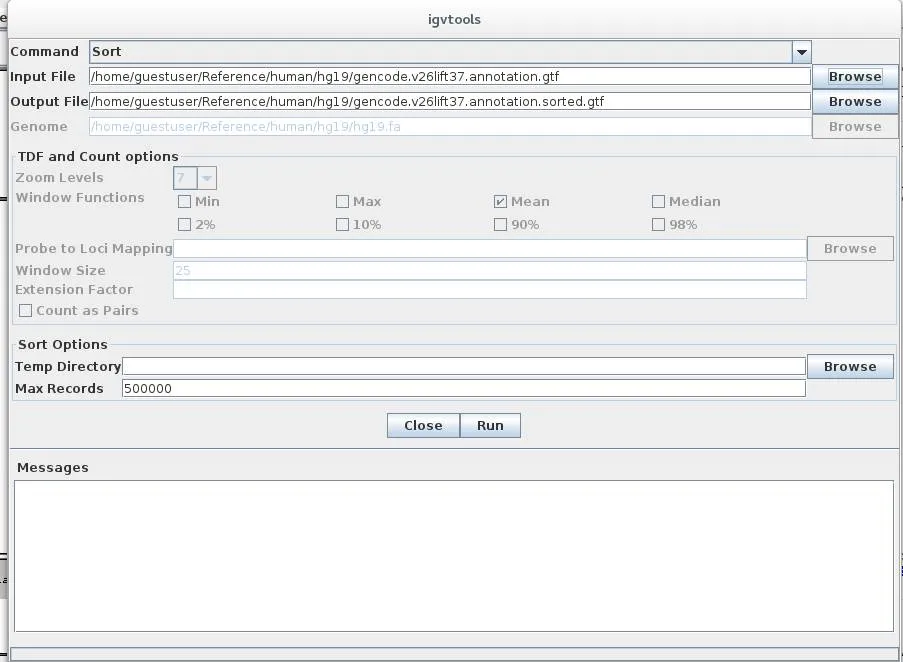Viewport: 903px width, 662px height.
Task: Click the Messages label
Action: [x=53, y=467]
